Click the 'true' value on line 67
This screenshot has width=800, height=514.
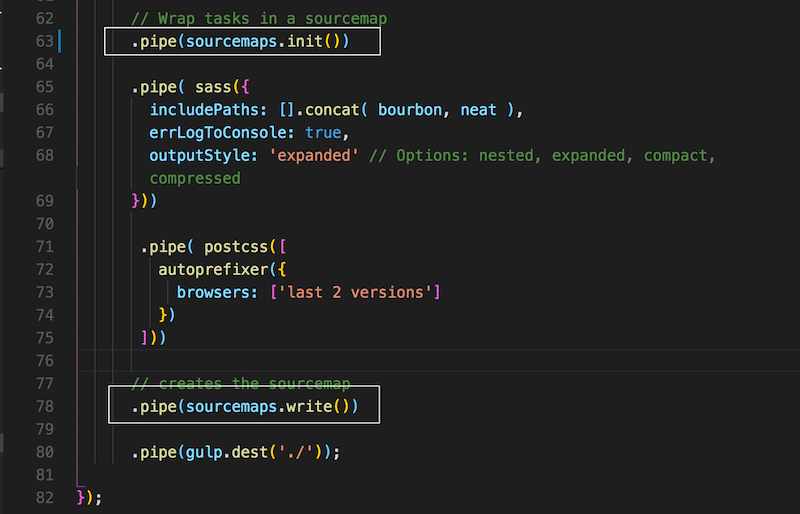point(323,133)
